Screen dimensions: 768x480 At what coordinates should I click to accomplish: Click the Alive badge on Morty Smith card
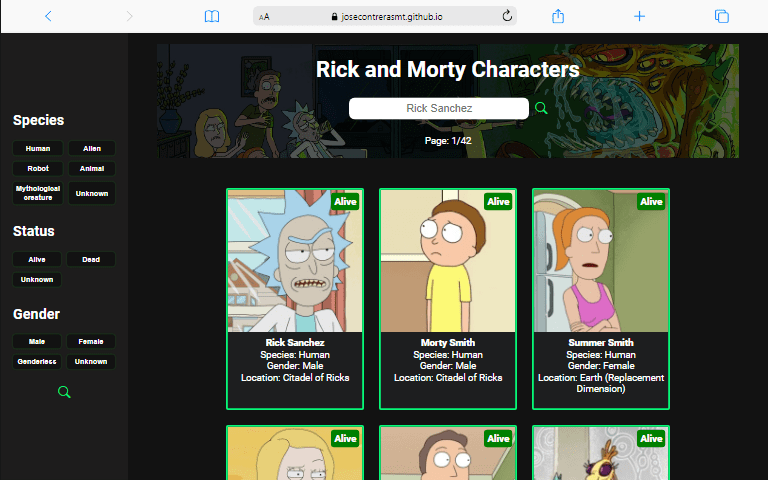coord(498,201)
